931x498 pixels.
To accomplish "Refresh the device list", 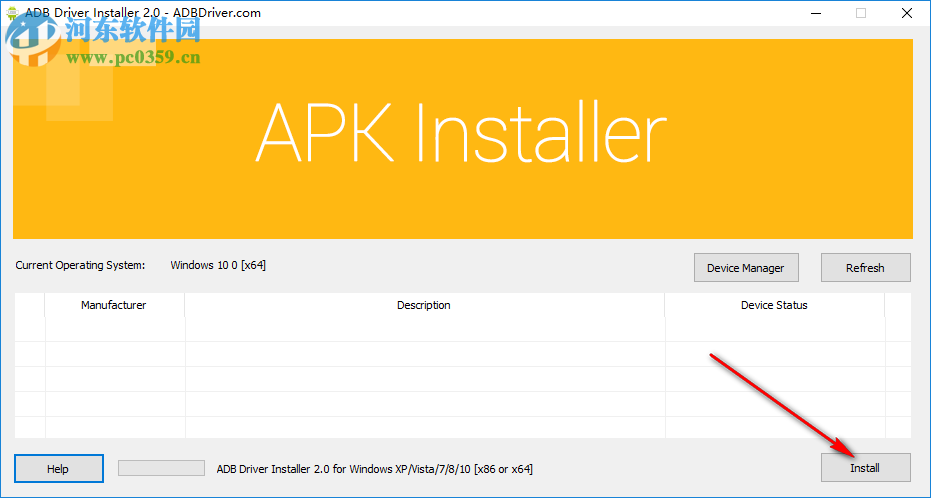I will (x=865, y=268).
